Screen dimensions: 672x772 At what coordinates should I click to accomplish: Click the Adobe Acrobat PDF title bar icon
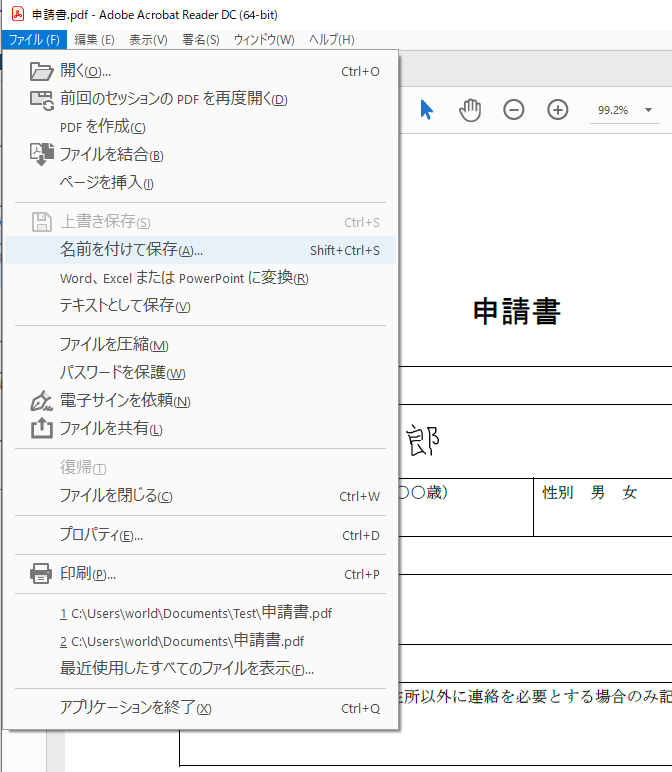tap(18, 14)
